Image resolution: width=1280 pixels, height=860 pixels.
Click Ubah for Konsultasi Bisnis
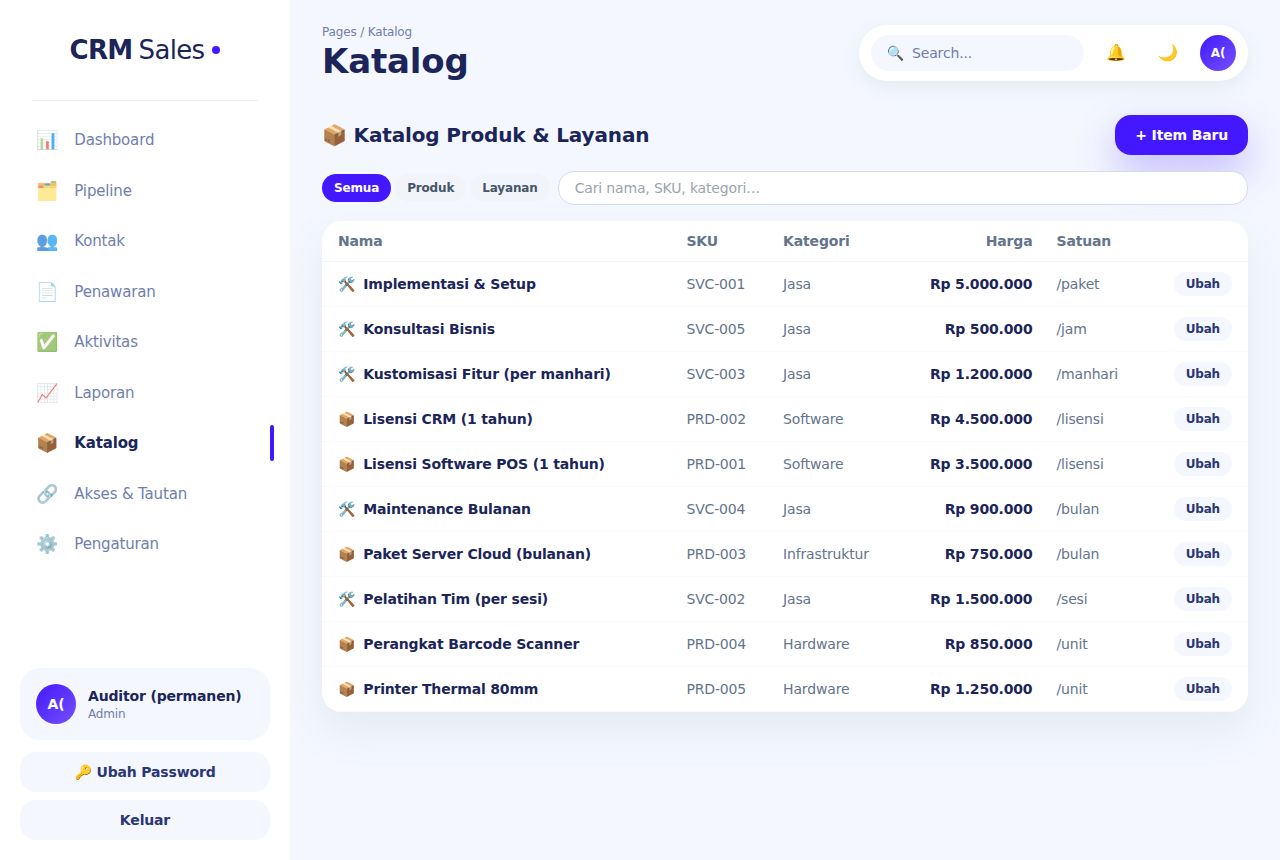(1202, 329)
